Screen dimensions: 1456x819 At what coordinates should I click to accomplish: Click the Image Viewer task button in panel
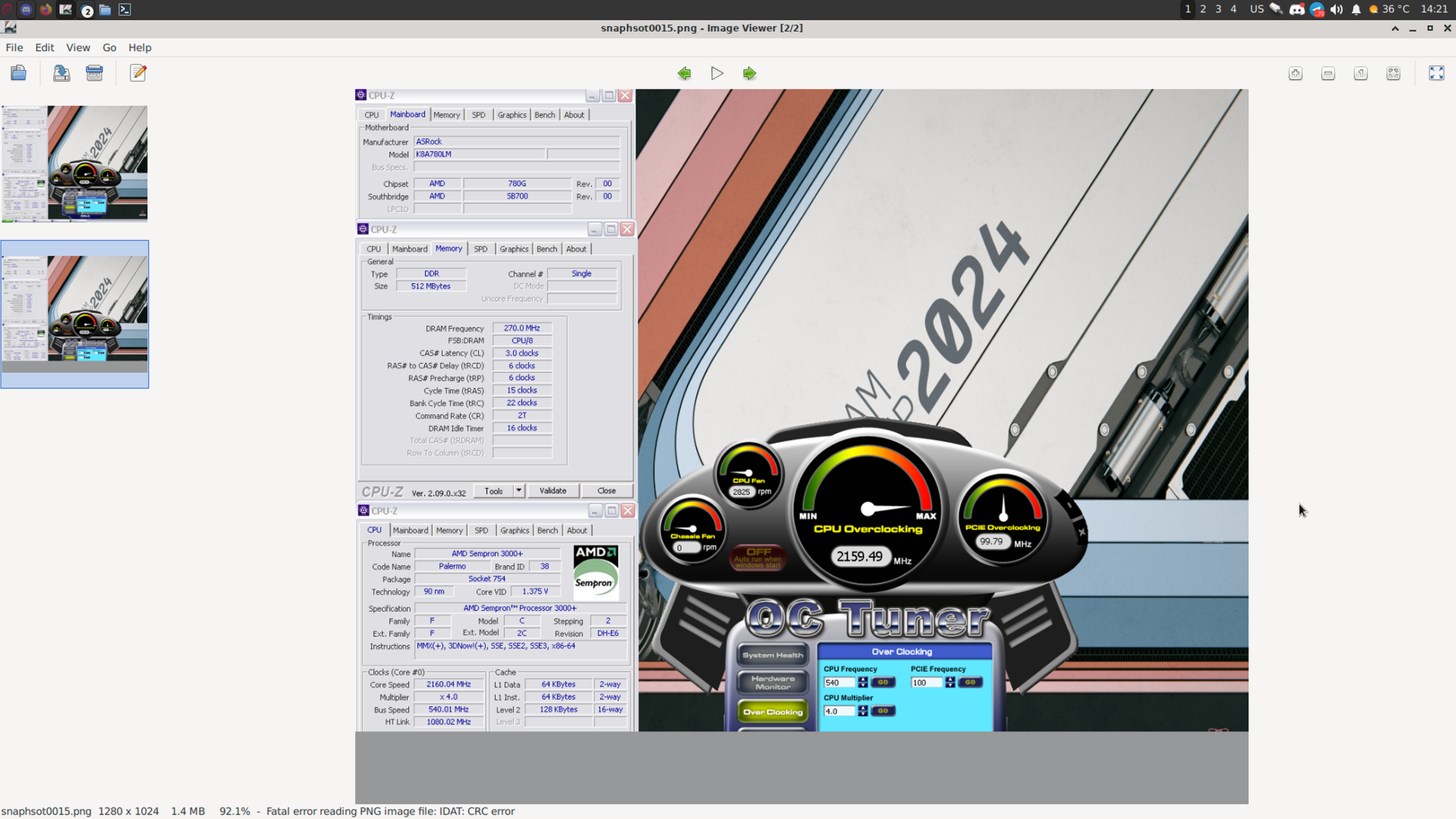(66, 9)
